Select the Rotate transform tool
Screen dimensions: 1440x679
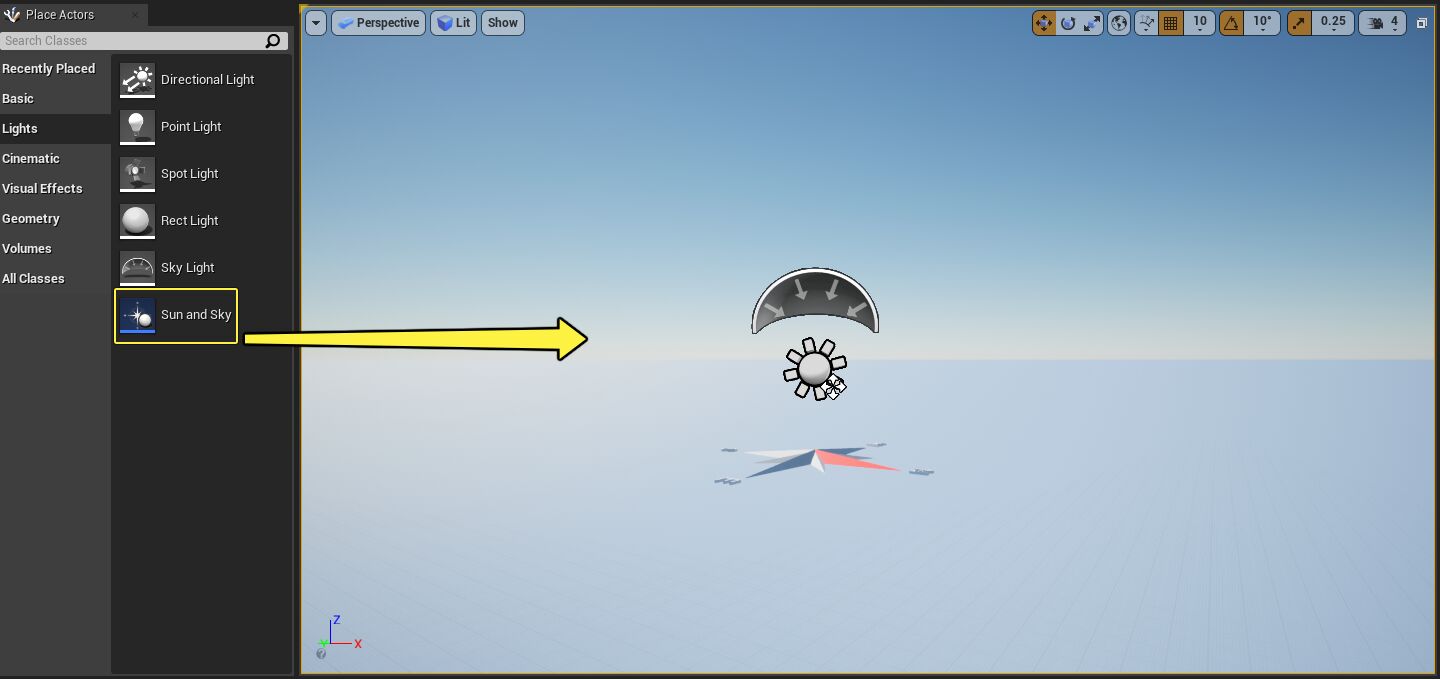coord(1069,22)
